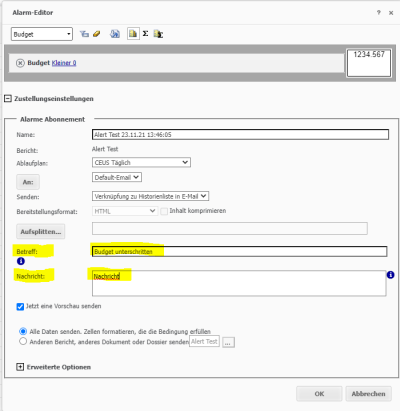Screen dimensions: 400x411
Task: Click the Kleiner 0 condition link
Action: click(x=64, y=63)
